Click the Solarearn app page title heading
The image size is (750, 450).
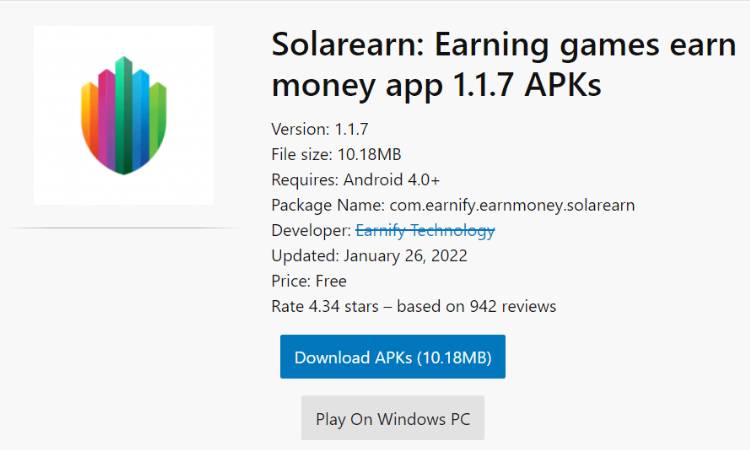click(x=503, y=65)
